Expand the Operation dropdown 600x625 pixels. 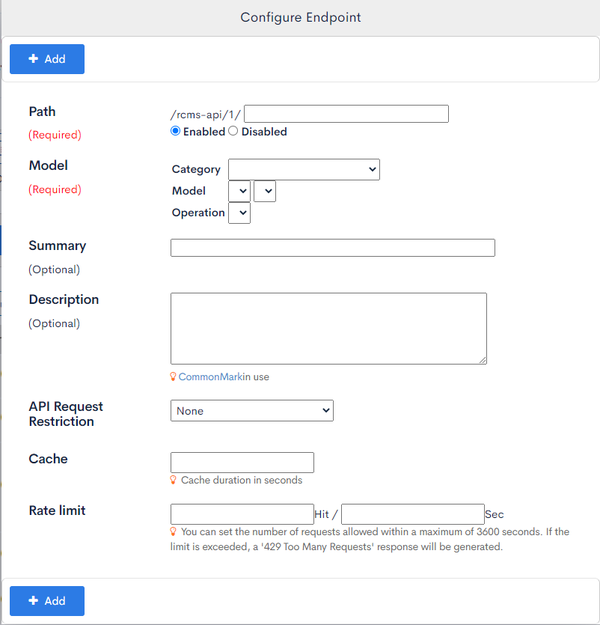tap(239, 213)
